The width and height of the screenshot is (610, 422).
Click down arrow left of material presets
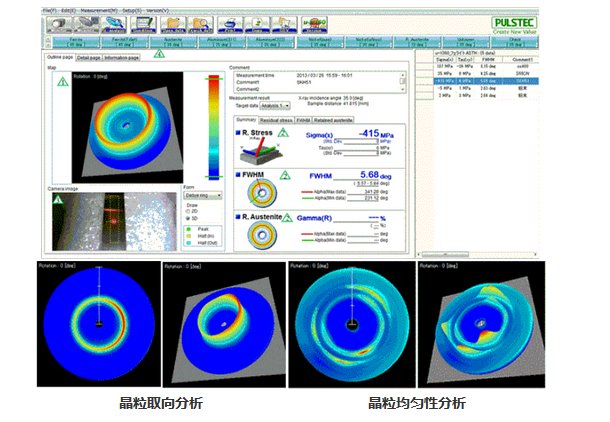coord(48,45)
